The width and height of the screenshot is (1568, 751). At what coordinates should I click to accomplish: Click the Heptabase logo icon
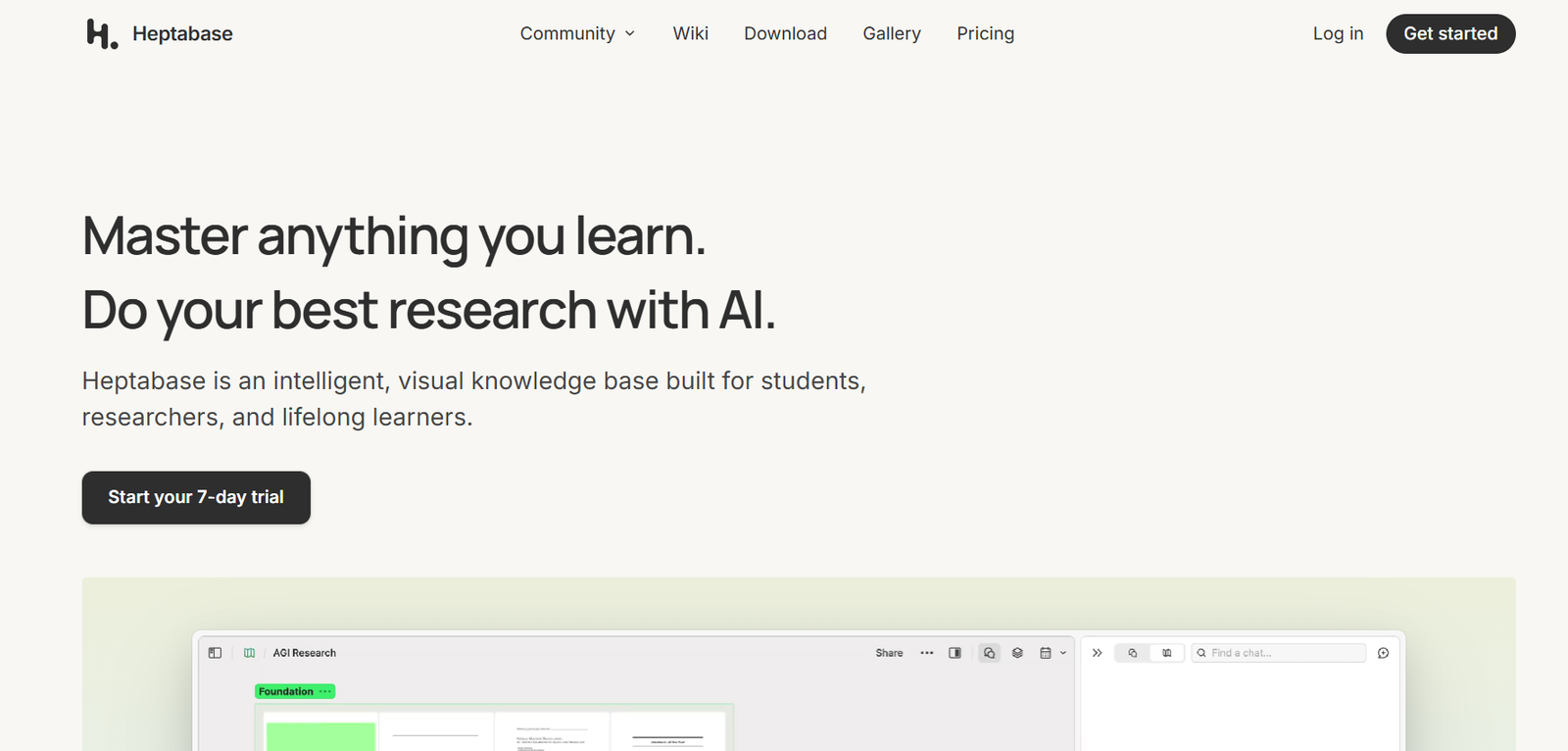[102, 34]
